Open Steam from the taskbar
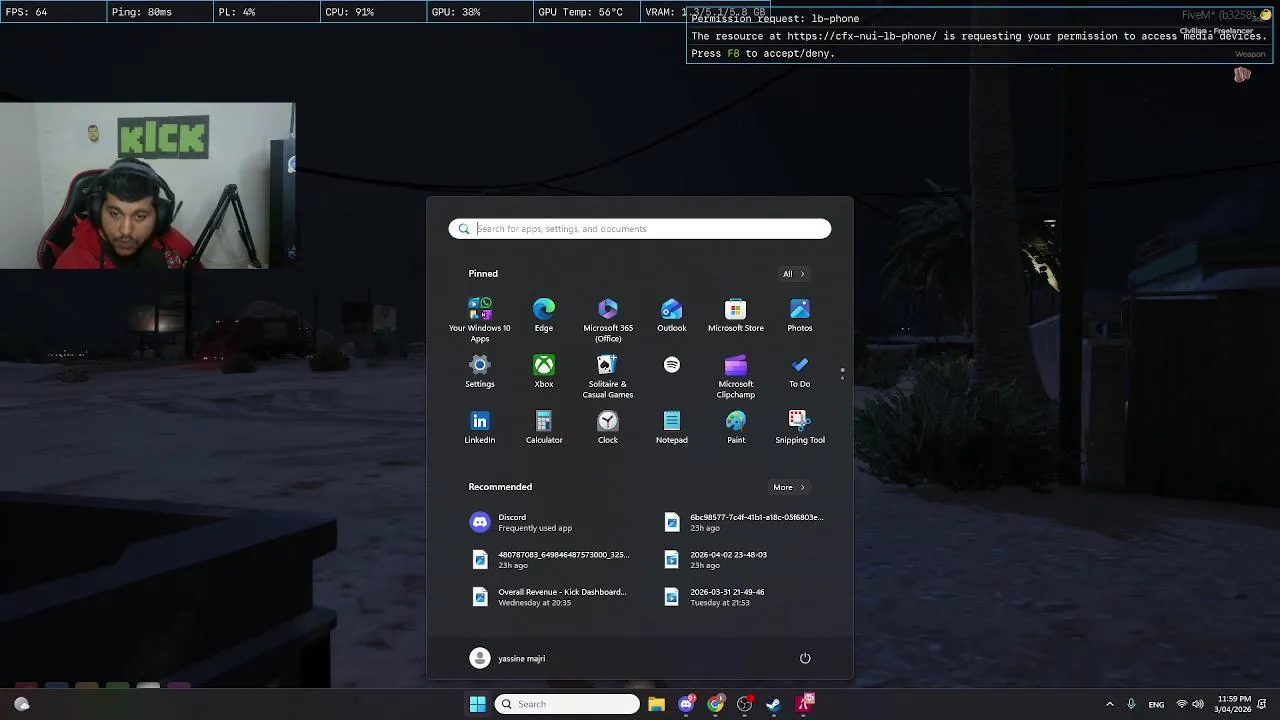Viewport: 1280px width, 720px height. point(773,704)
